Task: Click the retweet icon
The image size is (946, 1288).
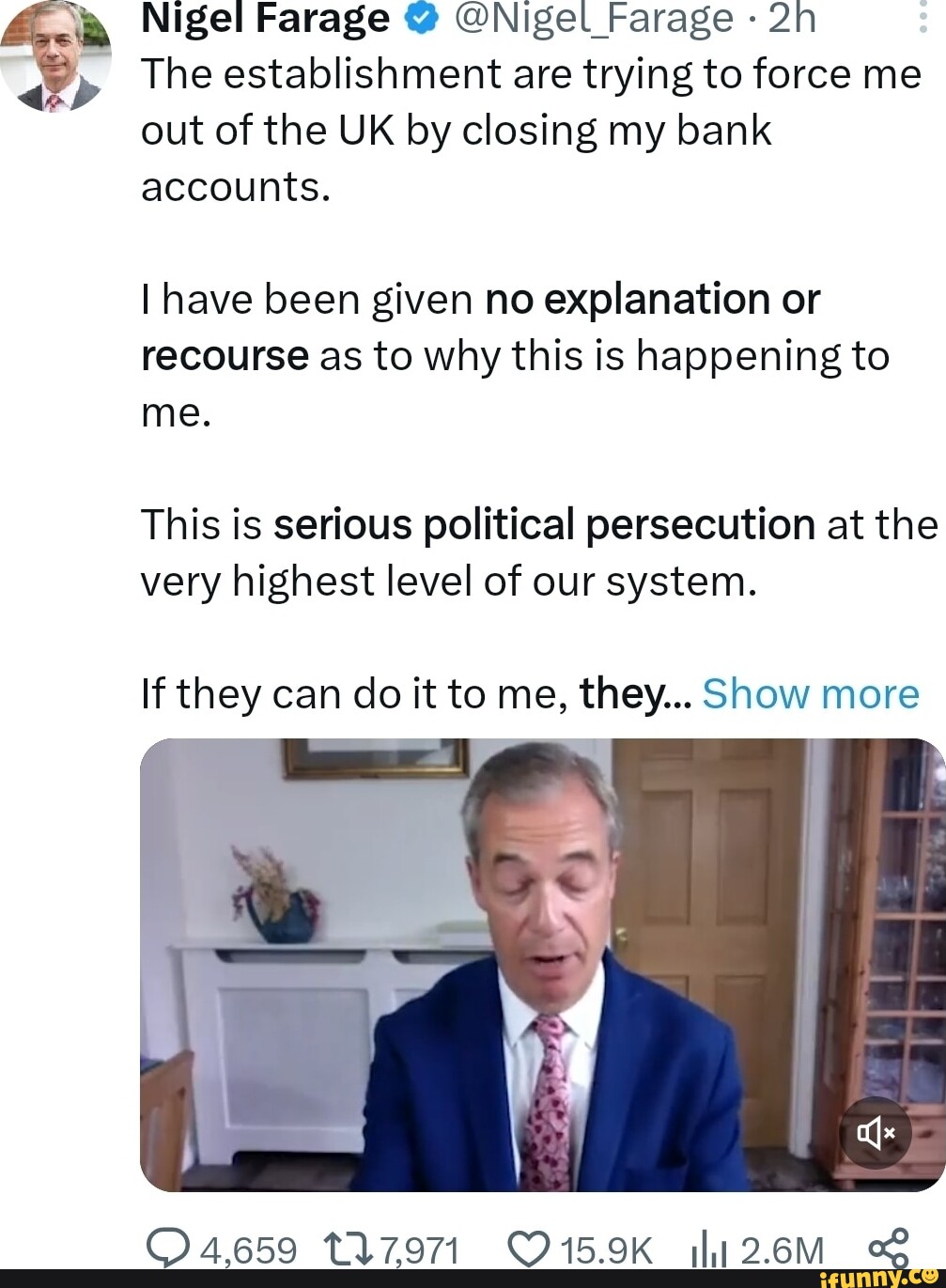Action: 348,1249
